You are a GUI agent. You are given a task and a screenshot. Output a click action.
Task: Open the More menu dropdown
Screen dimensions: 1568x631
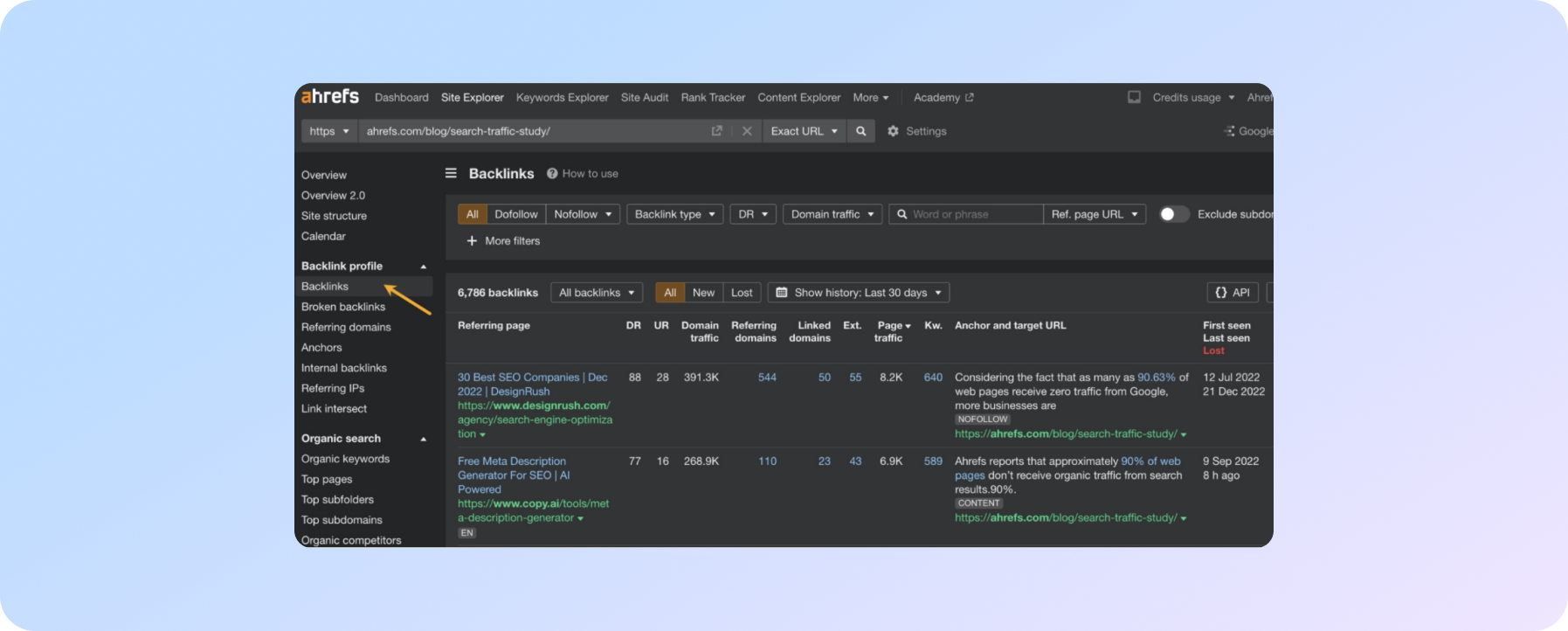pyautogui.click(x=871, y=97)
